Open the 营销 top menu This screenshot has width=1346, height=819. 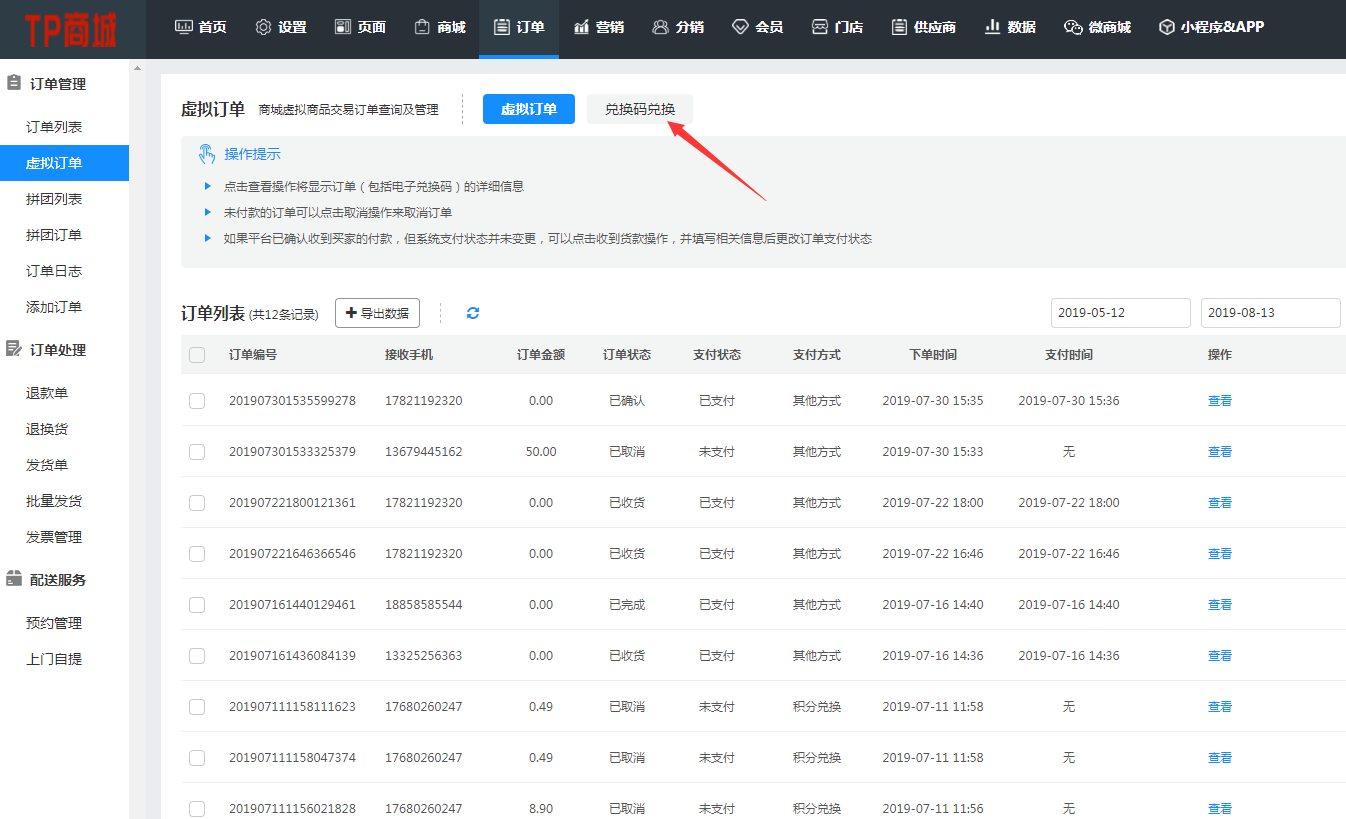(x=599, y=27)
